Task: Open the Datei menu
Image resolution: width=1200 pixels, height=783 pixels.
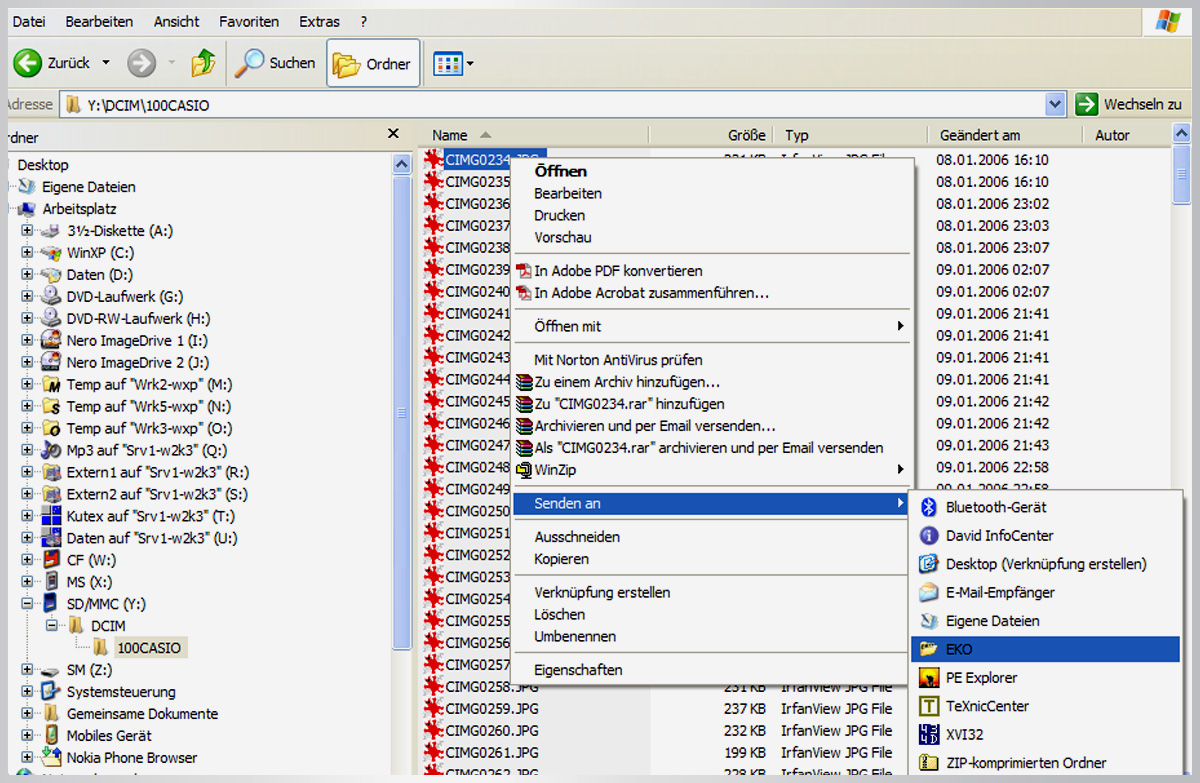Action: tap(28, 21)
